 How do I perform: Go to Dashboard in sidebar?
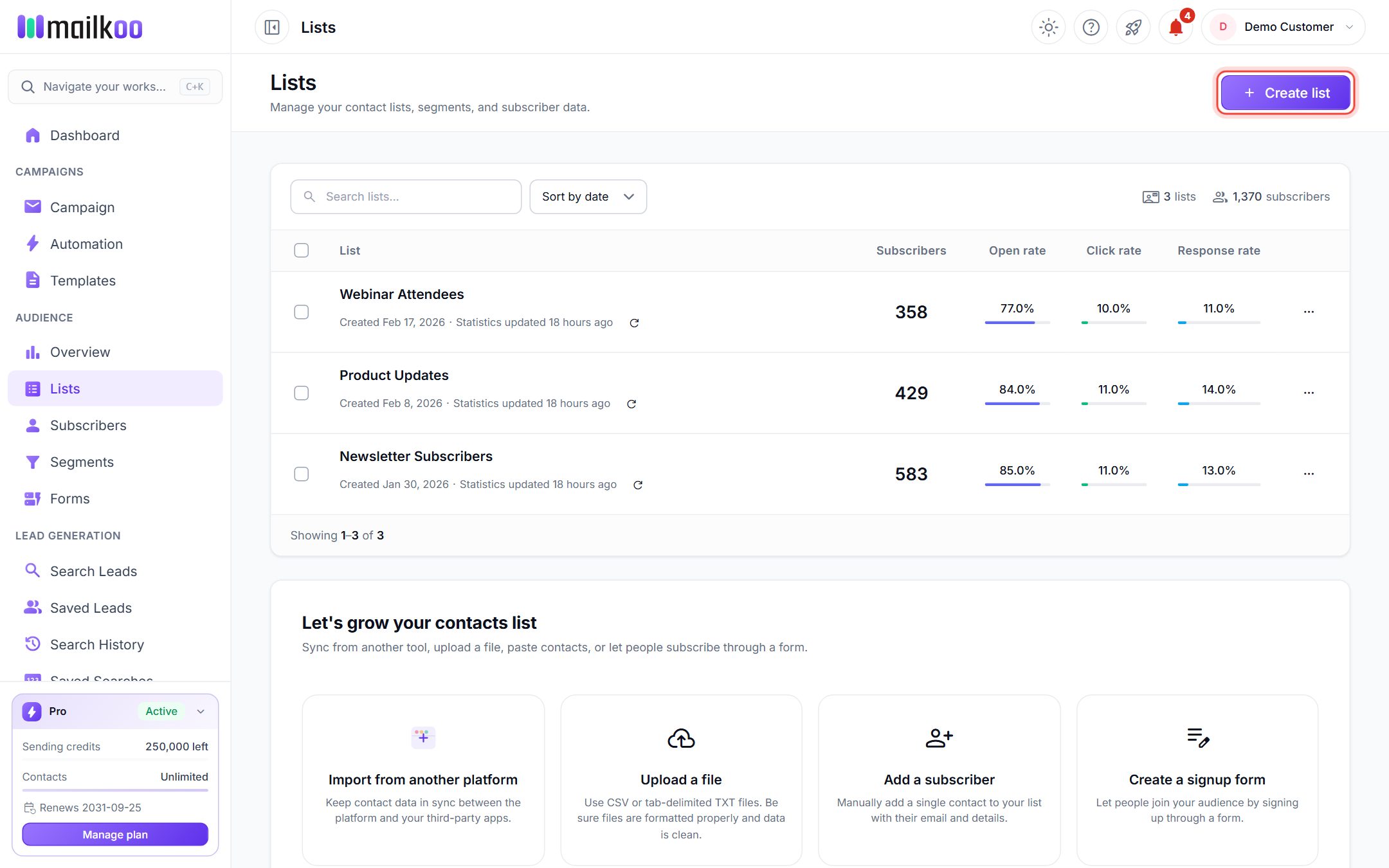115,135
